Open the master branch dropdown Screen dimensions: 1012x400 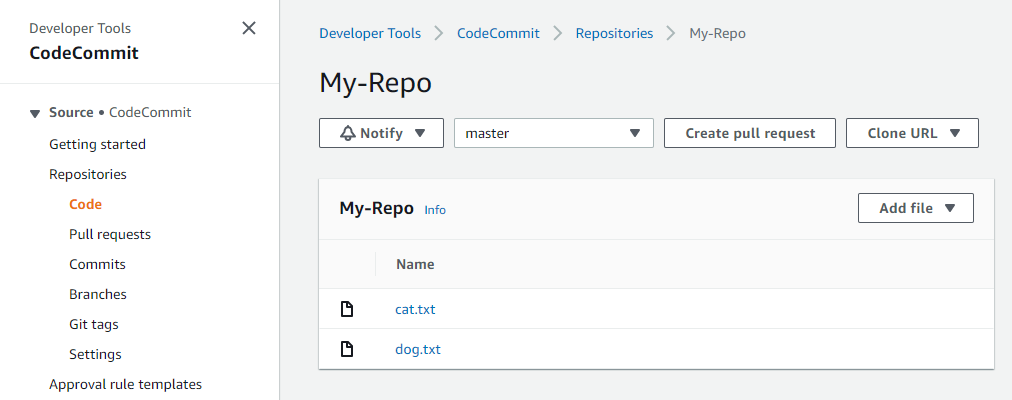pos(553,133)
